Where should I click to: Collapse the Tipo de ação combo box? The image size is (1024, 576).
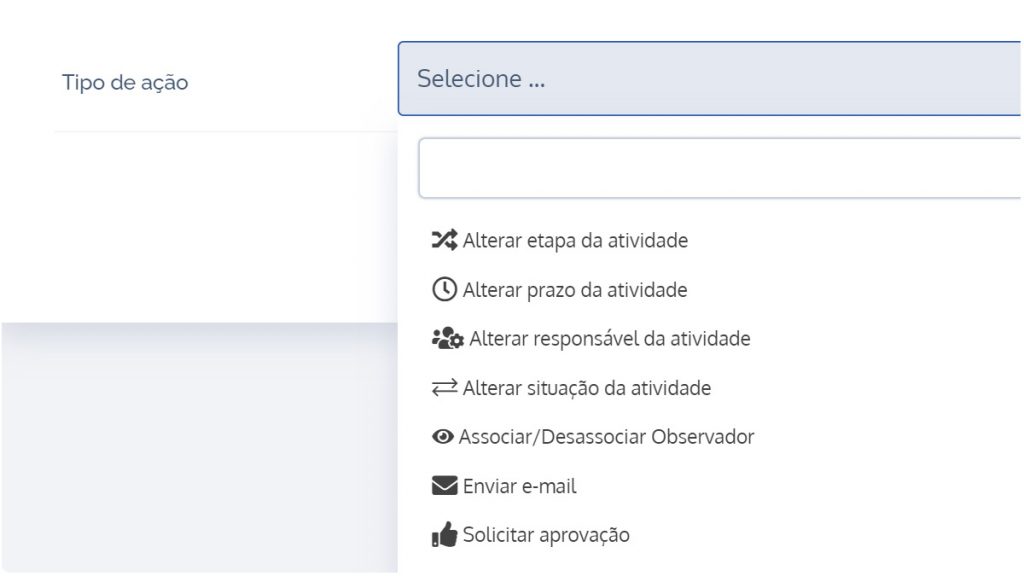709,78
